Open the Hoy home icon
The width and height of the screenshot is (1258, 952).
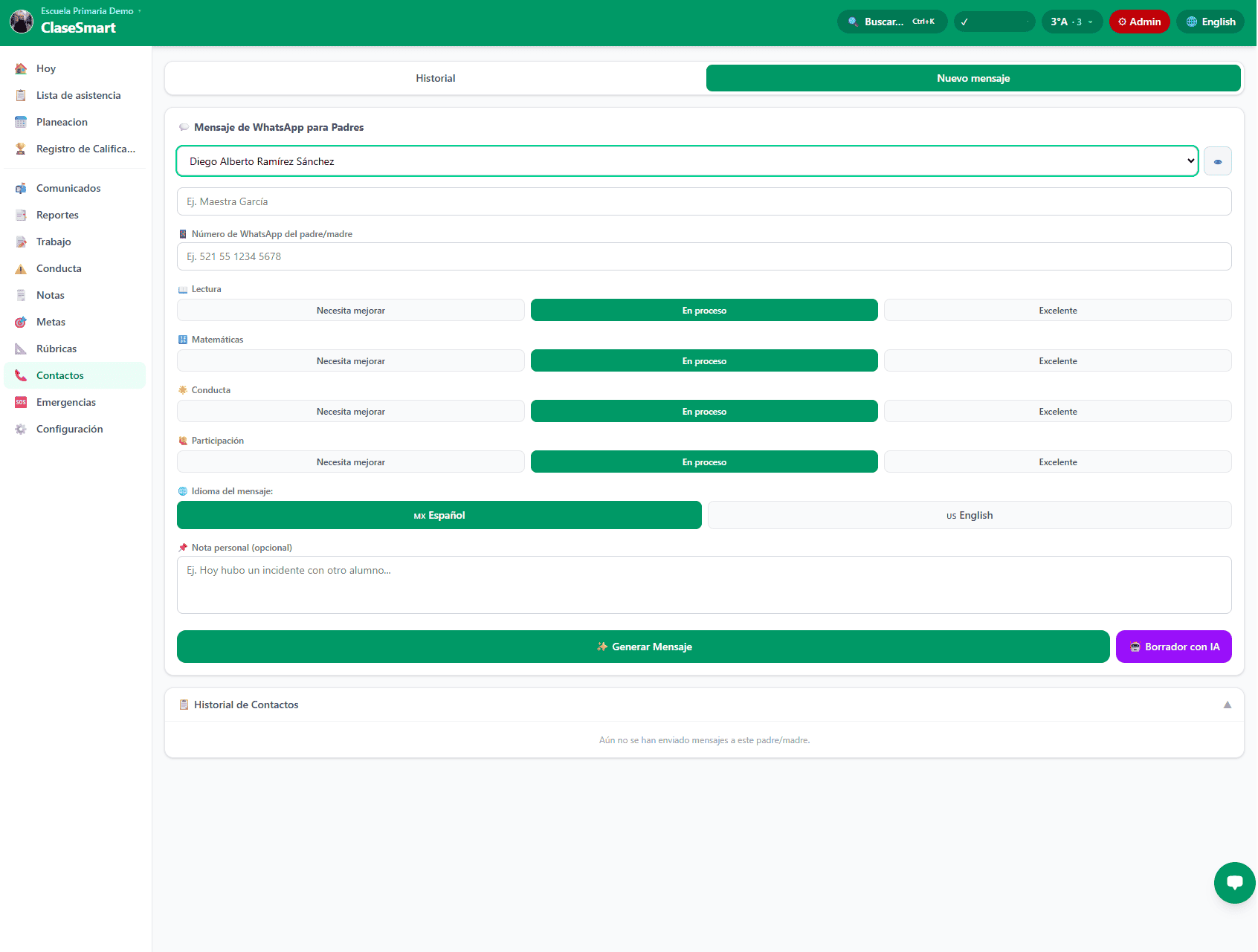pos(21,68)
